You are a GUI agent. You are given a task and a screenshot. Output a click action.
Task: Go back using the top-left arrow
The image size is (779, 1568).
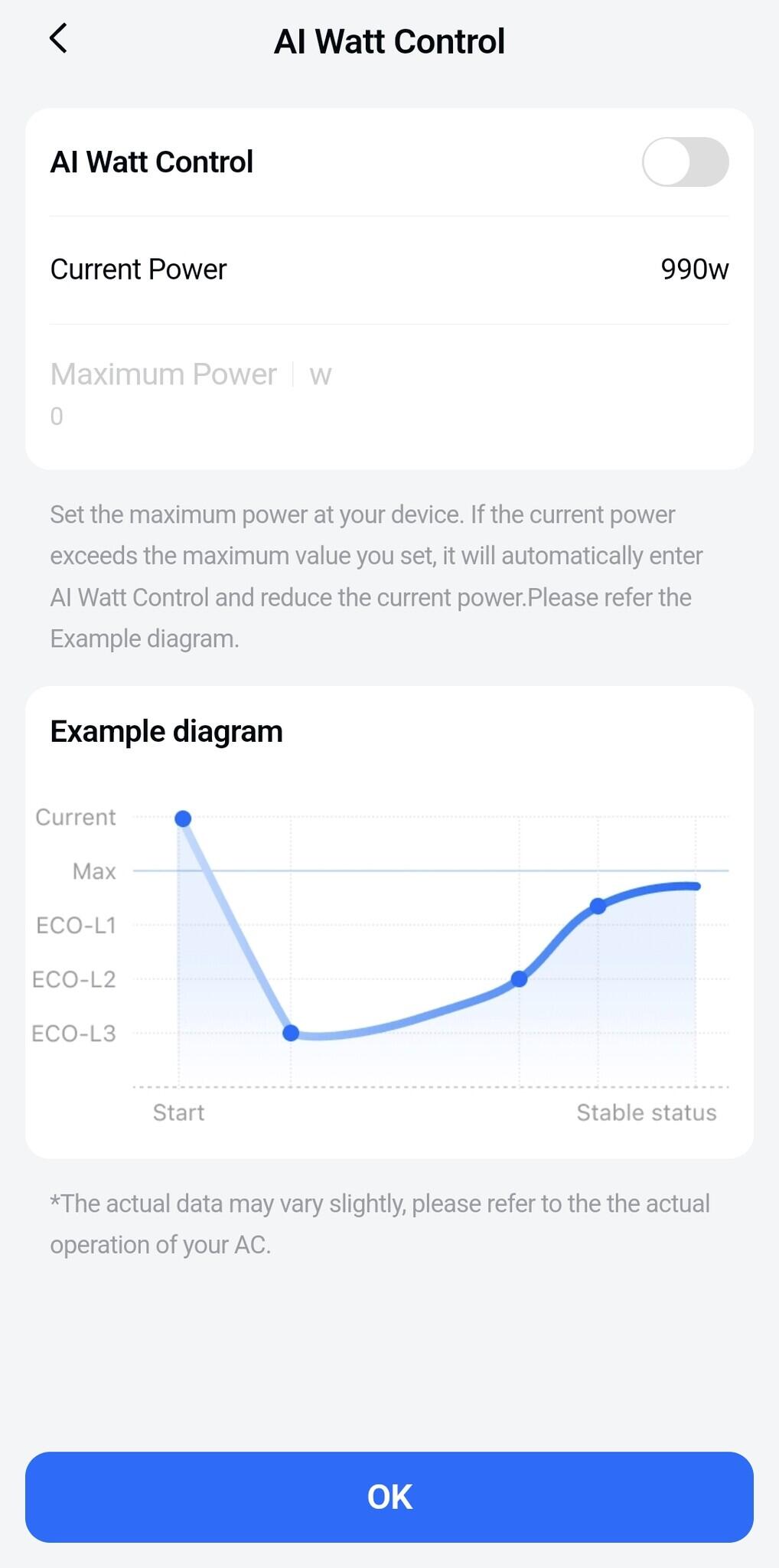(x=58, y=38)
